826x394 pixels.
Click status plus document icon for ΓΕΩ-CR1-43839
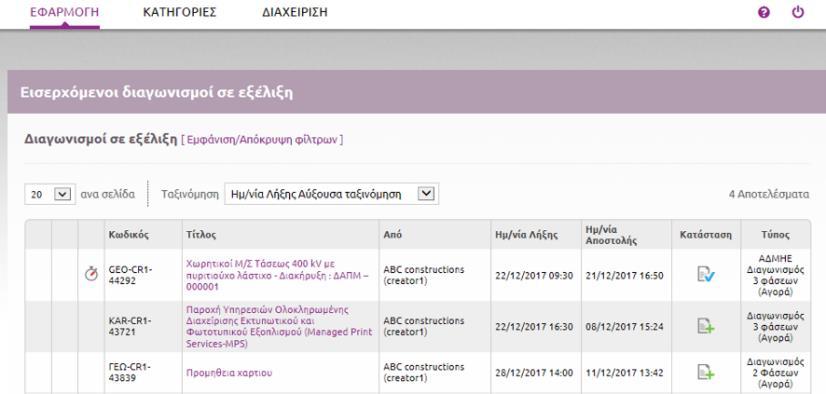click(705, 372)
